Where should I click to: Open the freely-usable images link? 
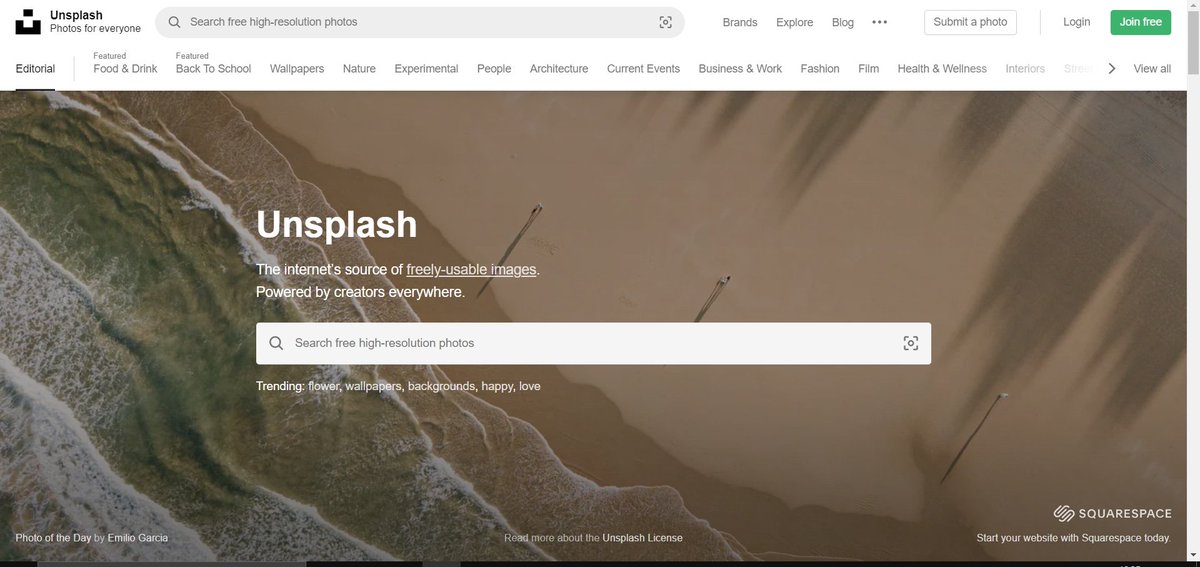472,270
